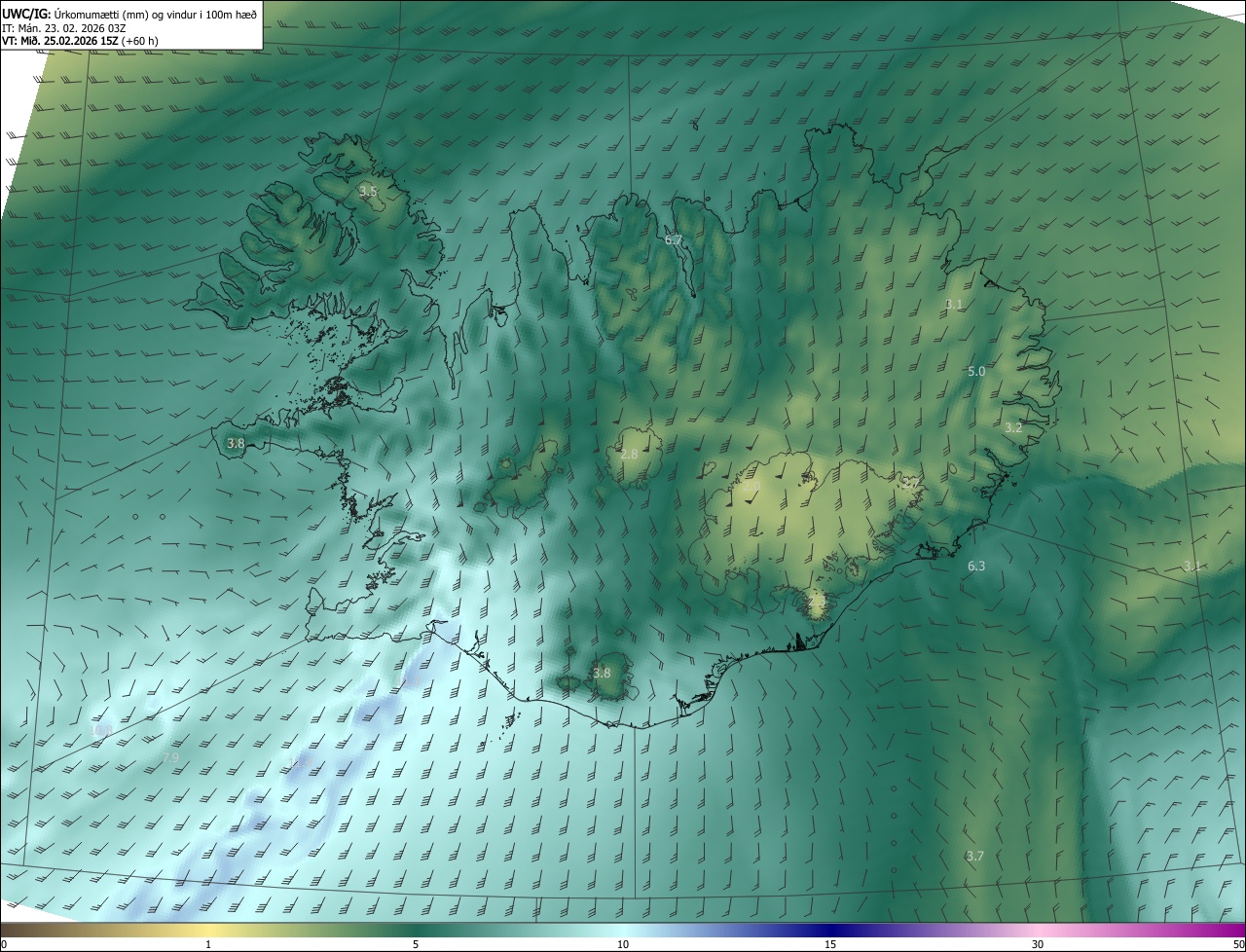Click the 6.7 value on the north coast
Image resolution: width=1246 pixels, height=952 pixels.
(674, 239)
